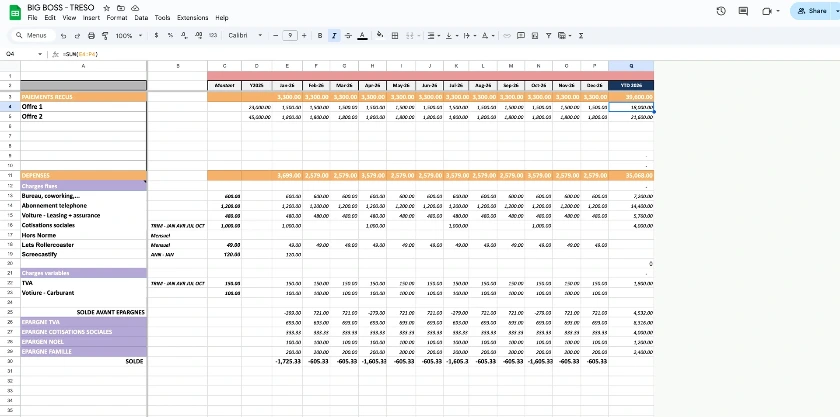Image resolution: width=840 pixels, height=417 pixels.
Task: Toggle italic formatting
Action: 333,35
